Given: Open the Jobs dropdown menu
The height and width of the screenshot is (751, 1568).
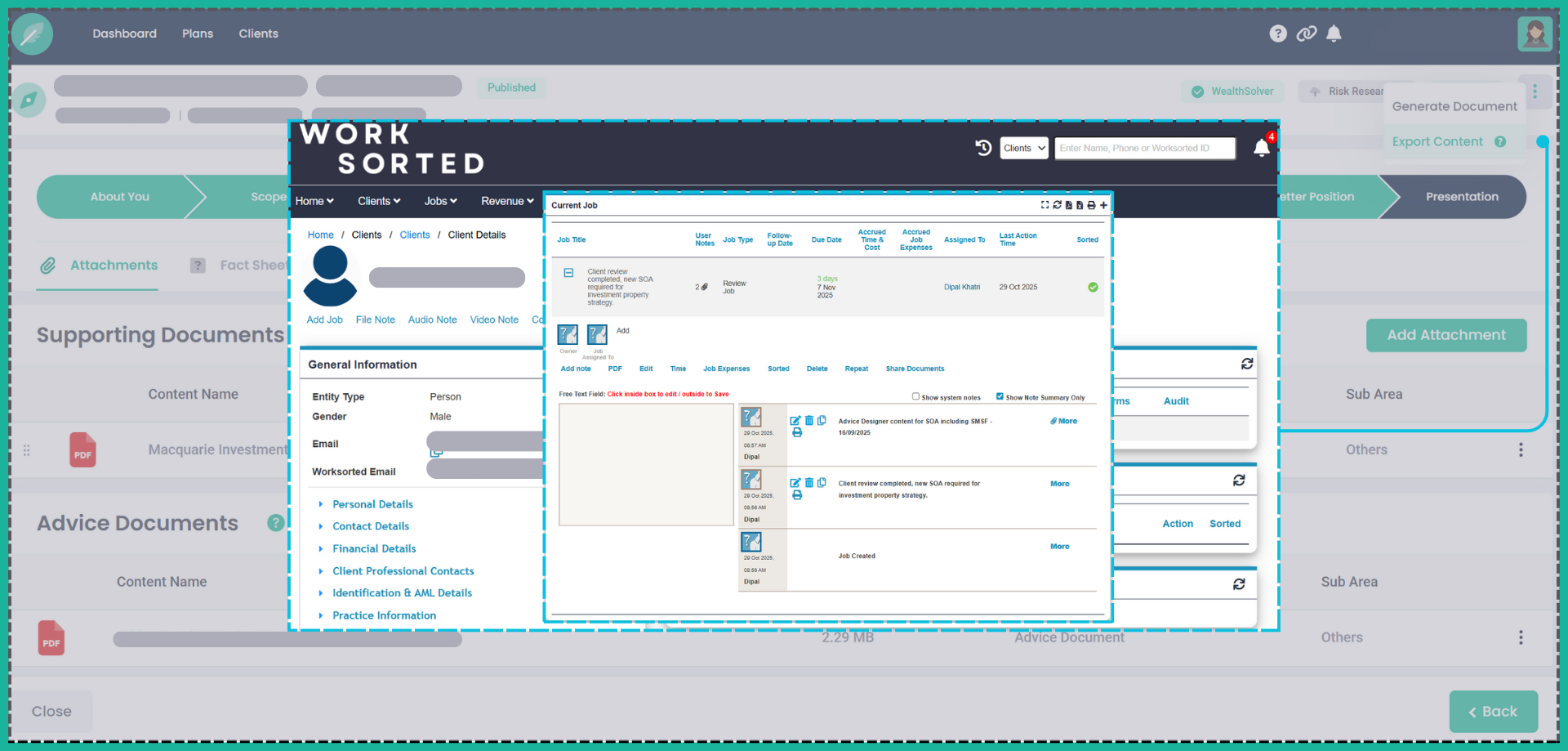Looking at the screenshot, I should (440, 201).
